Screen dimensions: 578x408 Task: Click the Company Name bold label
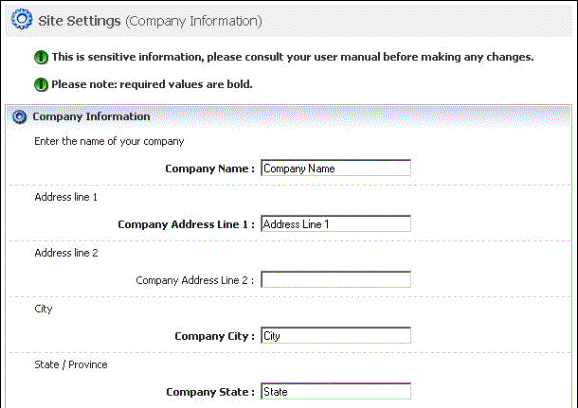coord(210,169)
